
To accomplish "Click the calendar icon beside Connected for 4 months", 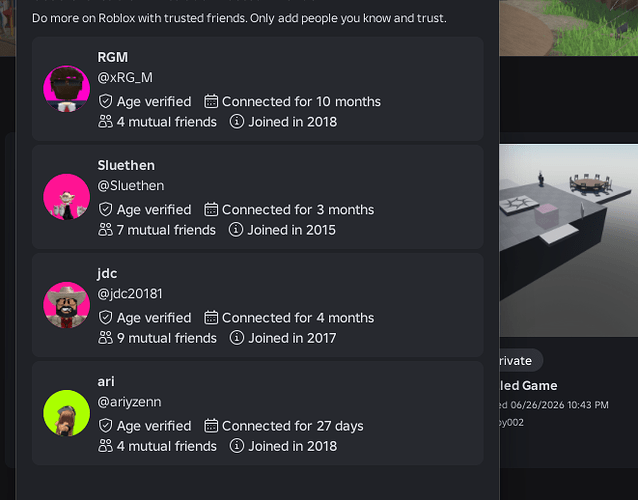I will [211, 318].
